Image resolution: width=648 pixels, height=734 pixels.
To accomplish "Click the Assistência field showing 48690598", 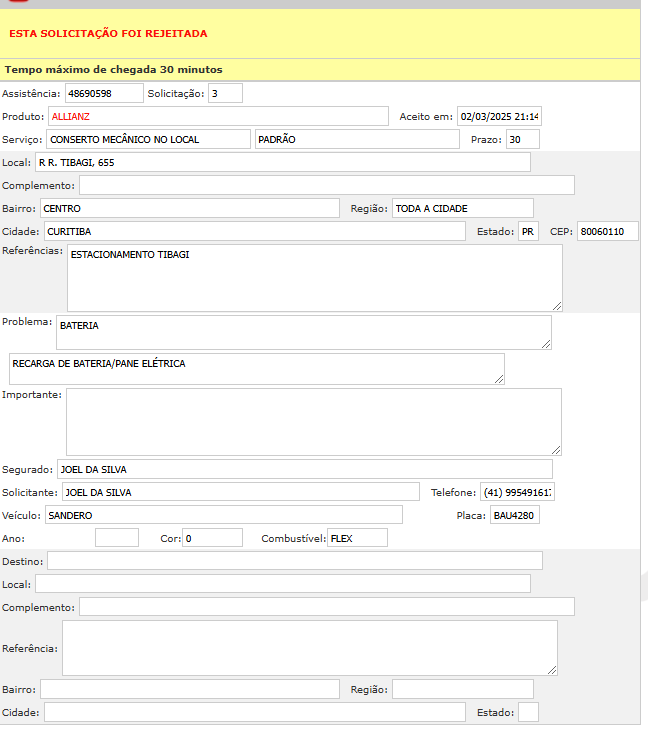I will (104, 93).
